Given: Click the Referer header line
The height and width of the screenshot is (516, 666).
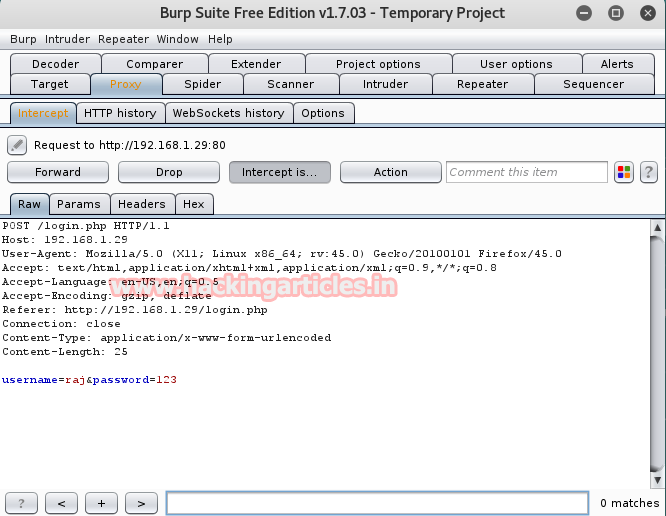Looking at the screenshot, I should click(135, 310).
